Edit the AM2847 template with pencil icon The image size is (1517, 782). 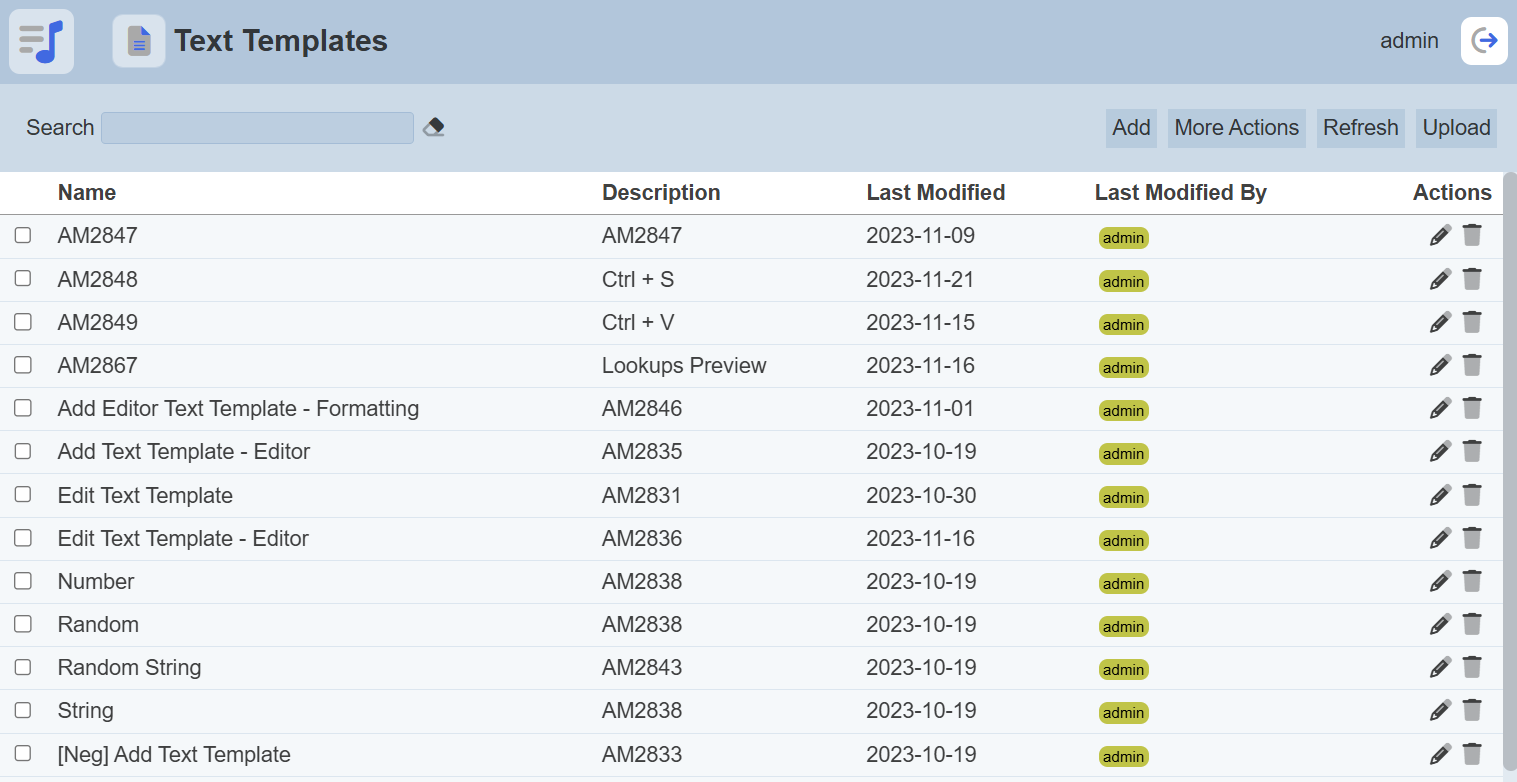pyautogui.click(x=1440, y=236)
